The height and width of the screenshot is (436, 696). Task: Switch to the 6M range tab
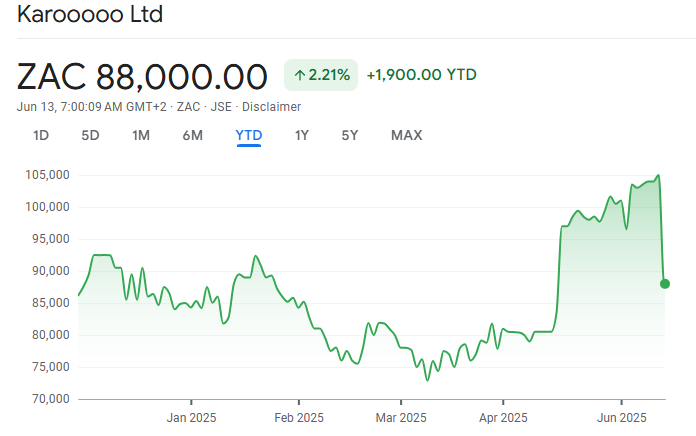coord(193,135)
